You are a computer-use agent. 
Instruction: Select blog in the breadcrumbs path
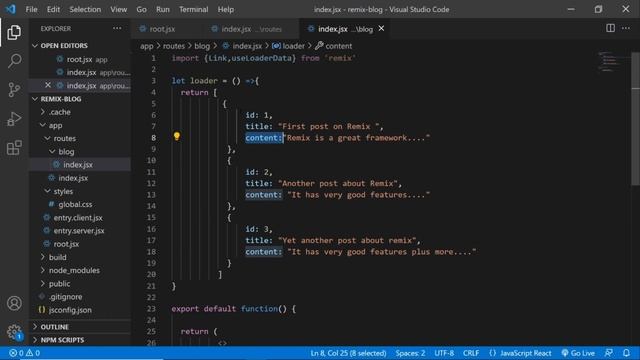pyautogui.click(x=202, y=46)
